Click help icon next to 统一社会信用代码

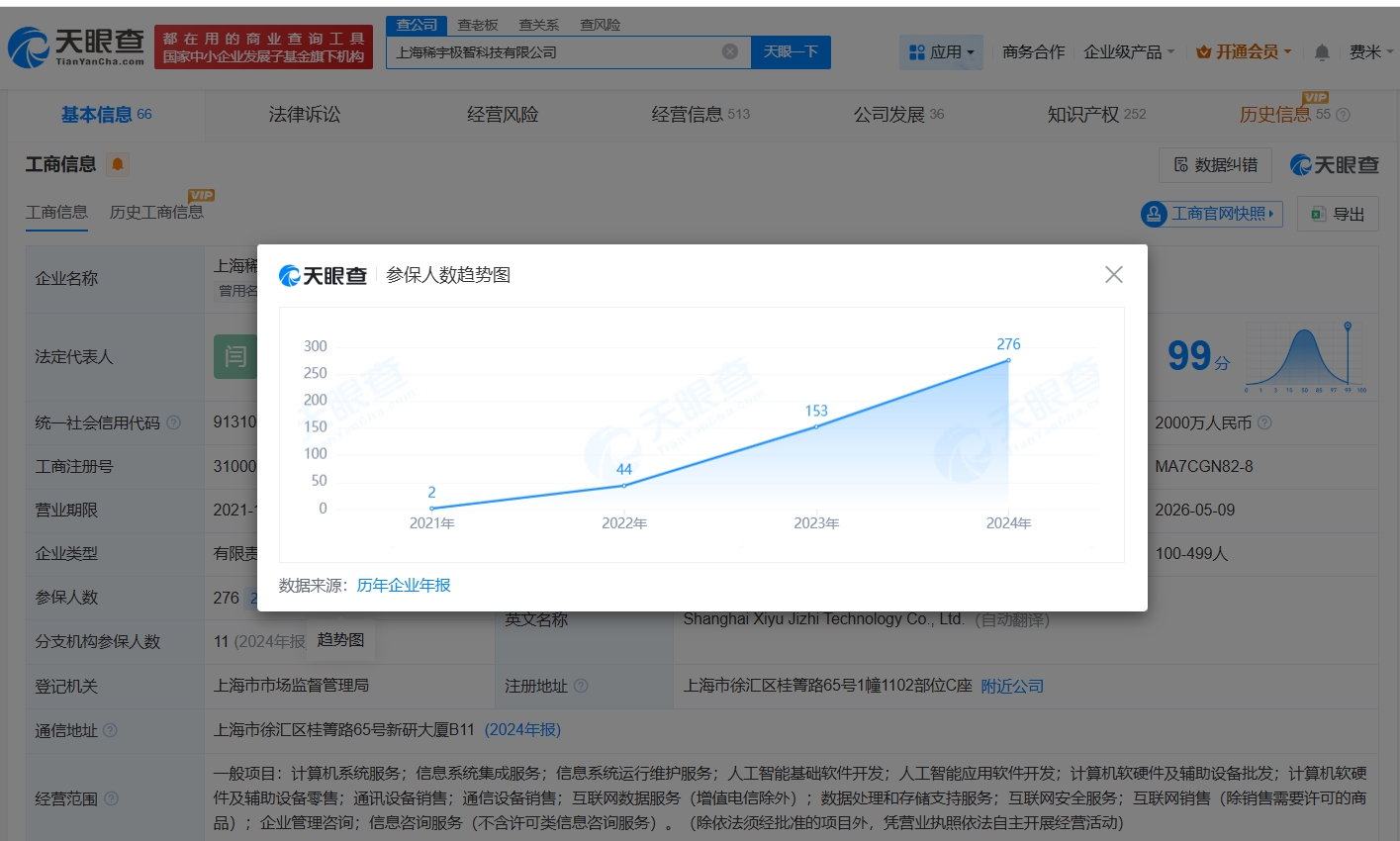coord(174,422)
